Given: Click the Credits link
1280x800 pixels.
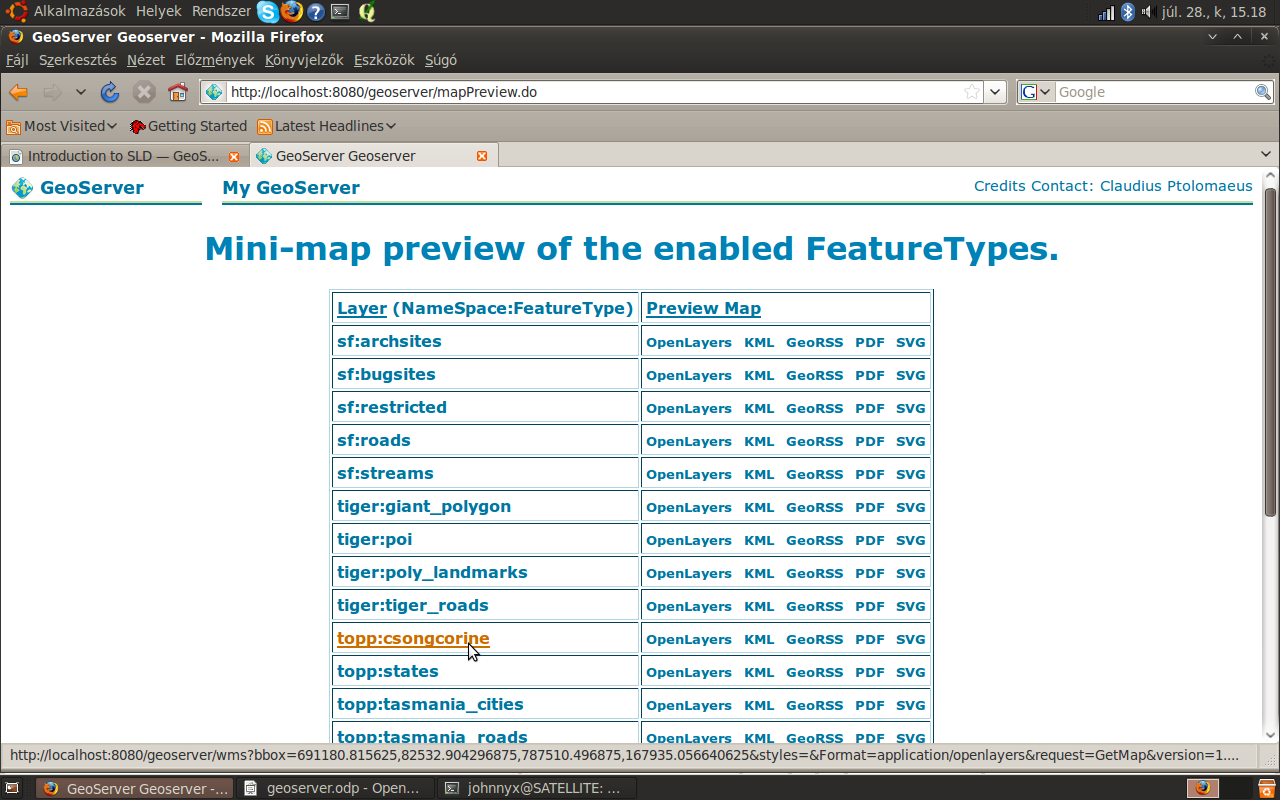Looking at the screenshot, I should point(1000,186).
